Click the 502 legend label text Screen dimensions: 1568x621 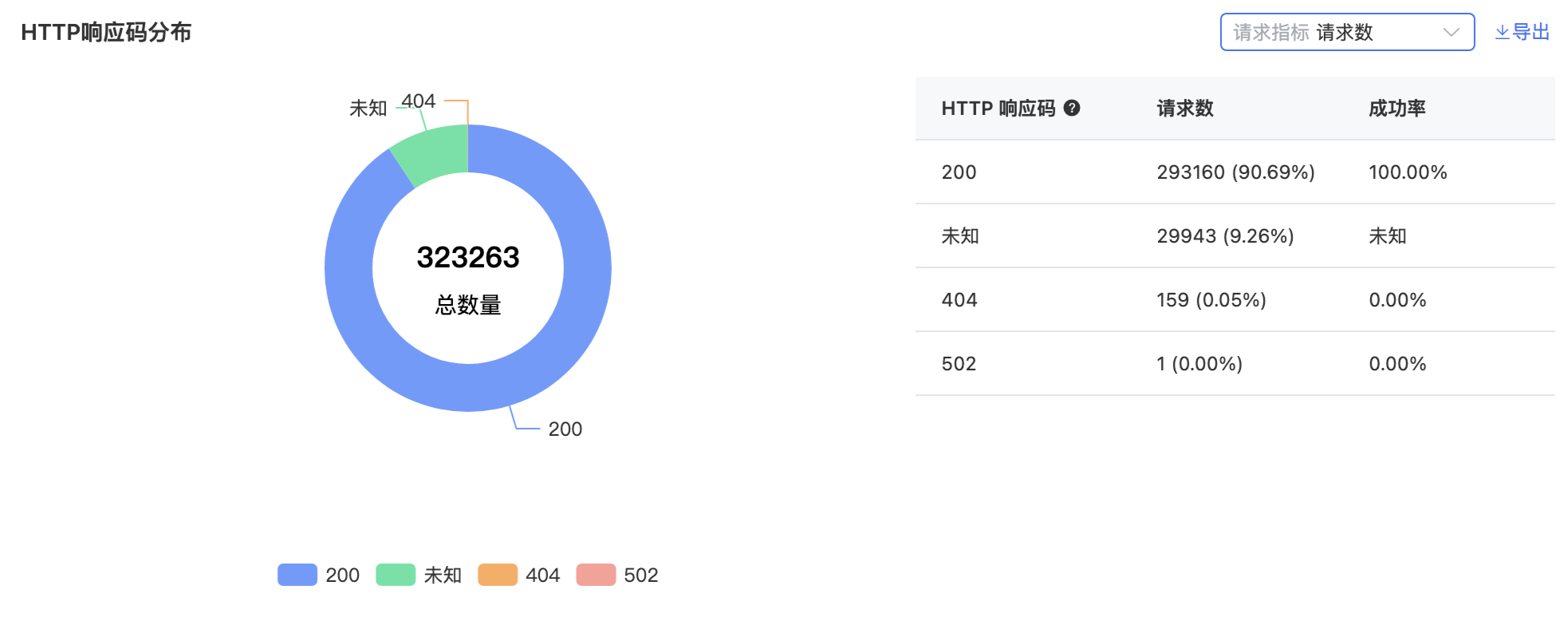641,575
